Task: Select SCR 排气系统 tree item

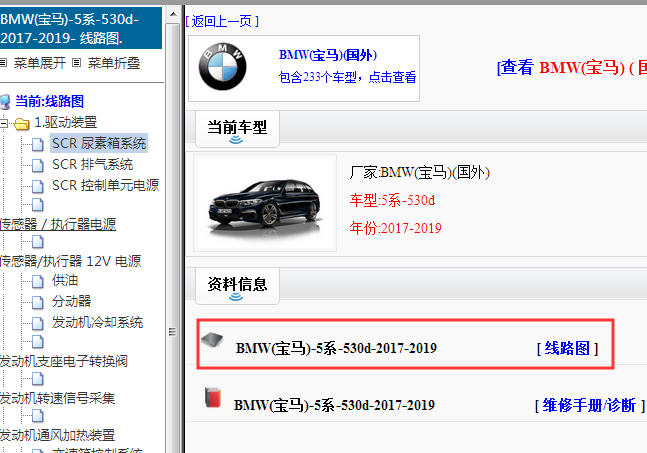Action: pos(92,164)
